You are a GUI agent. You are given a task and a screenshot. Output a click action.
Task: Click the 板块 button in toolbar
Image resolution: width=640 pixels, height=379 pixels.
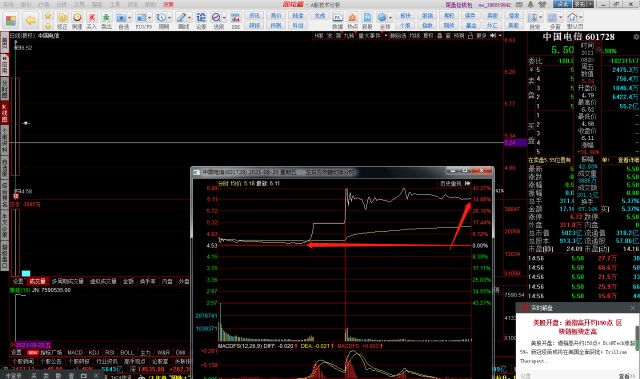[x=405, y=16]
